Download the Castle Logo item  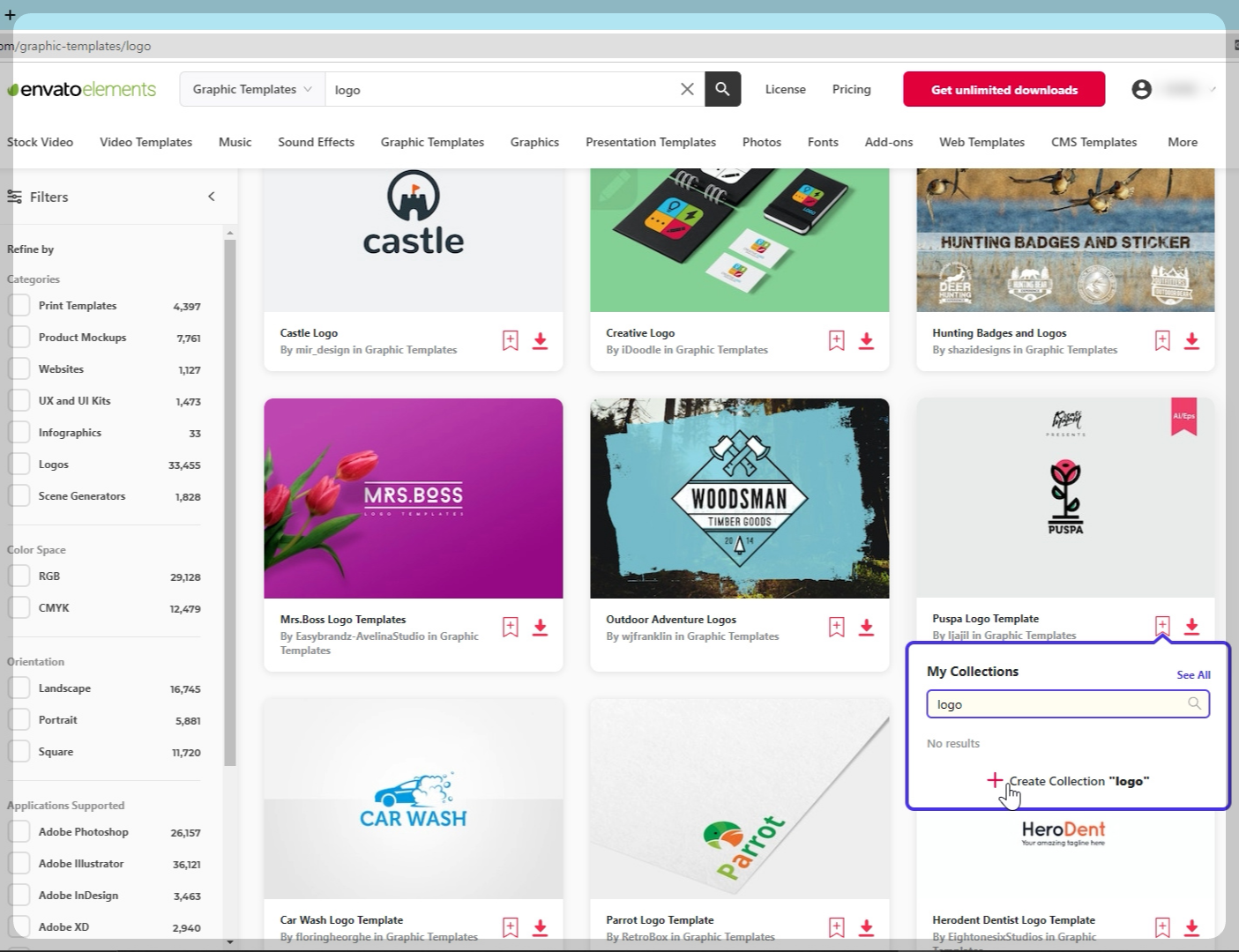(541, 341)
